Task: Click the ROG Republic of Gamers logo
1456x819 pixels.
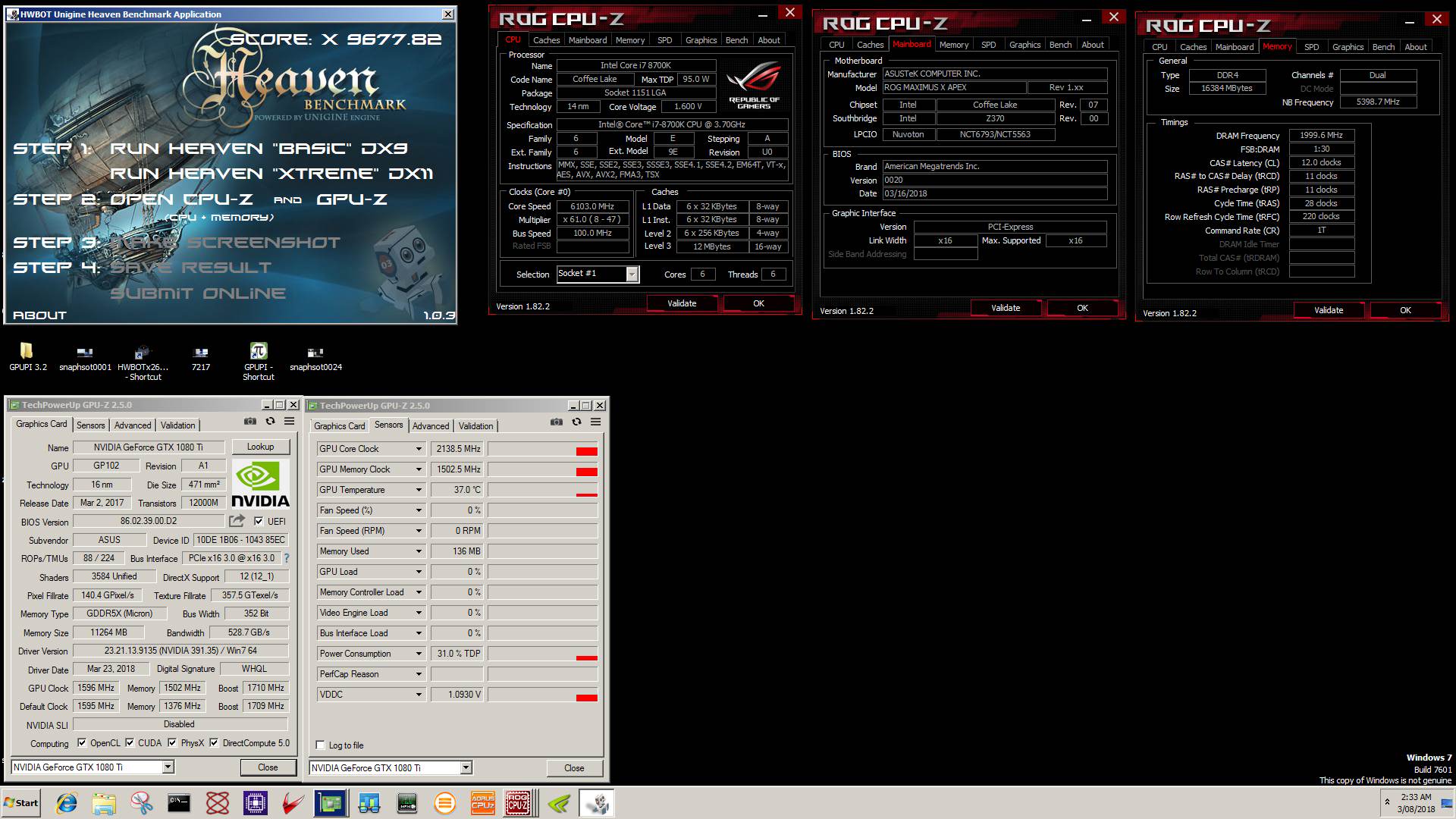Action: coord(753,86)
